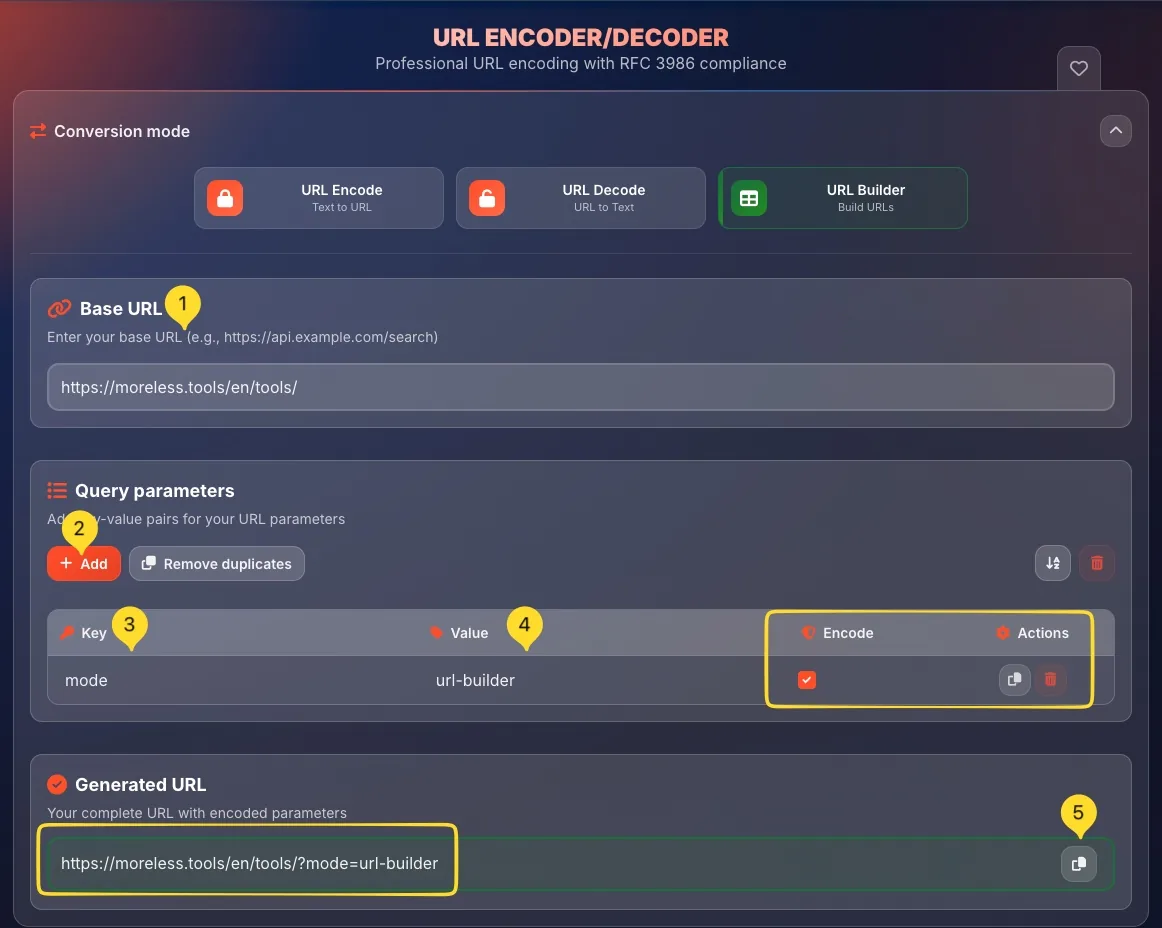This screenshot has height=928, width=1162.
Task: Switch to URL Decode mode
Action: pos(580,198)
